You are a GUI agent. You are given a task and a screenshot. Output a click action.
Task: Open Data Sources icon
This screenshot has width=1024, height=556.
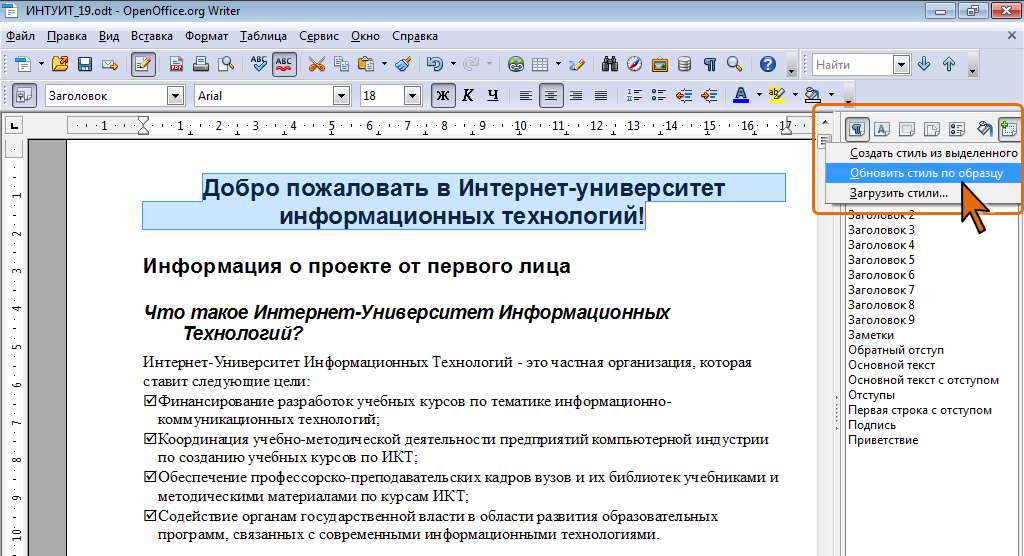[684, 64]
